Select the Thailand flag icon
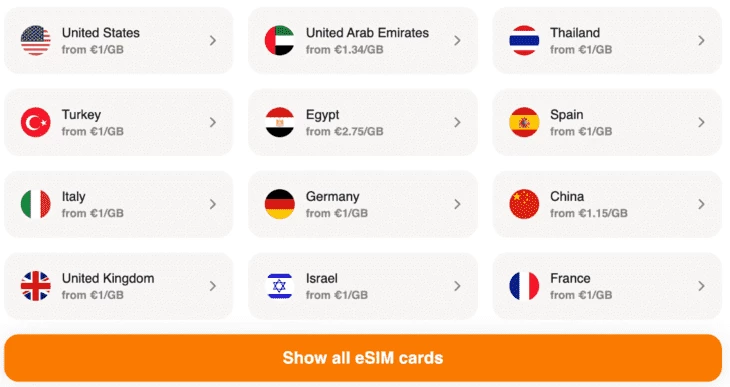This screenshot has height=387, width=730. click(524, 41)
